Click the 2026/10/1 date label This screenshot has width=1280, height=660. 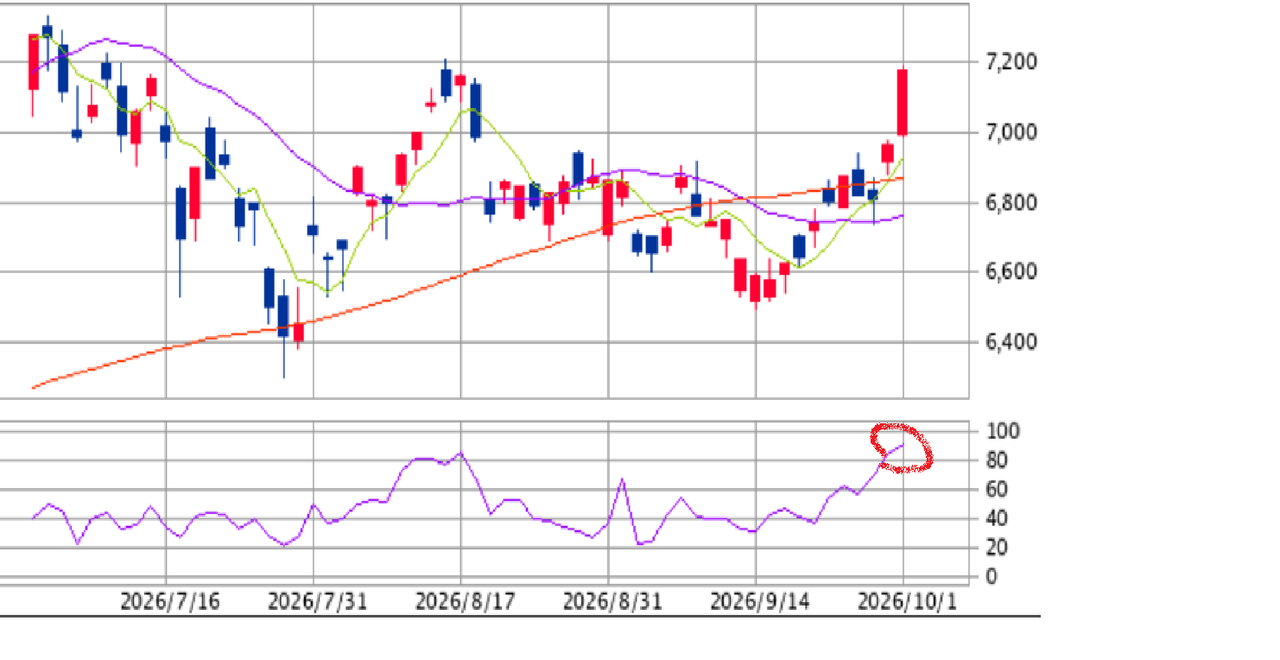click(908, 602)
